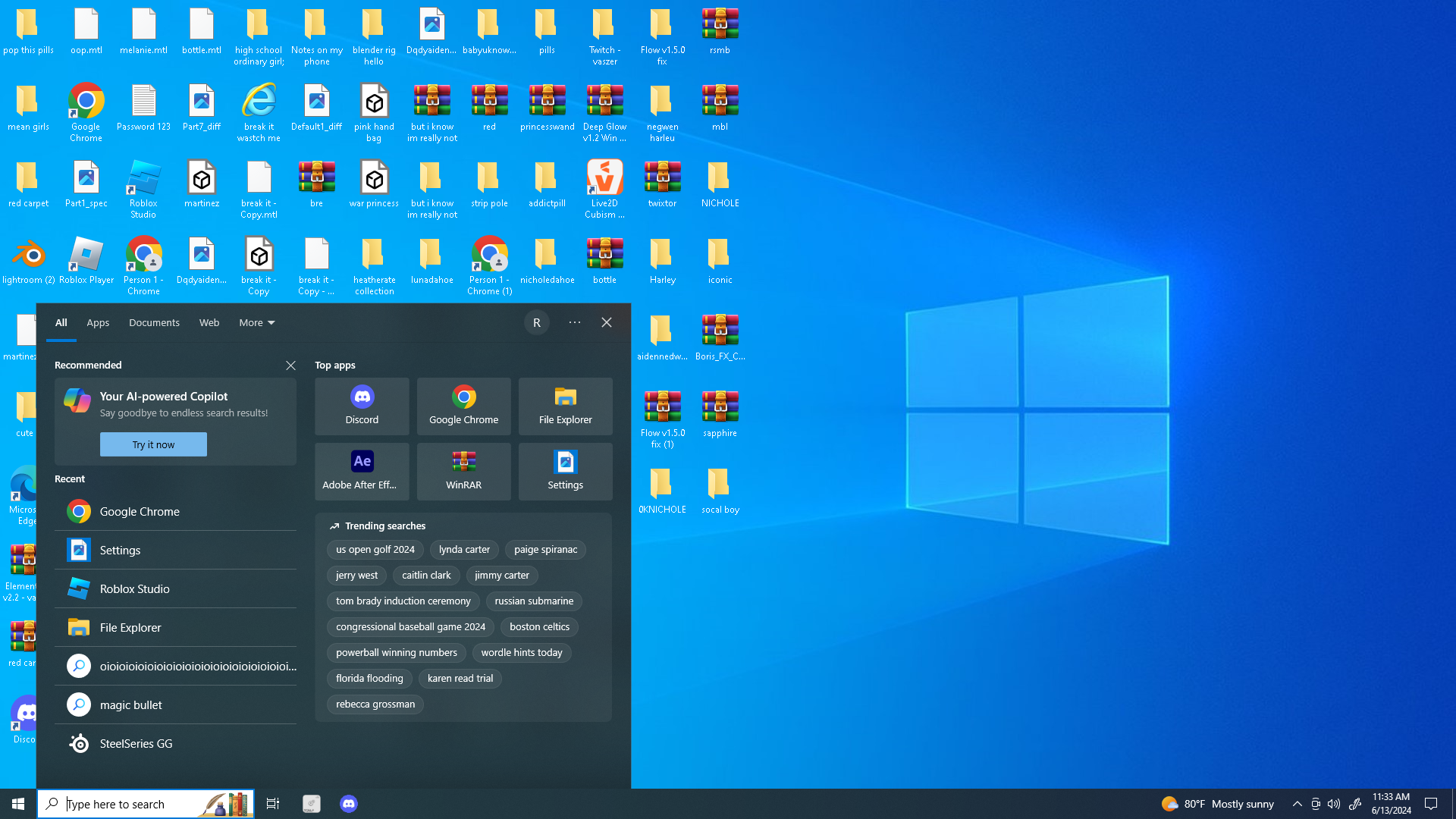The image size is (1456, 819).
Task: Open search options ellipsis menu
Action: click(x=575, y=322)
